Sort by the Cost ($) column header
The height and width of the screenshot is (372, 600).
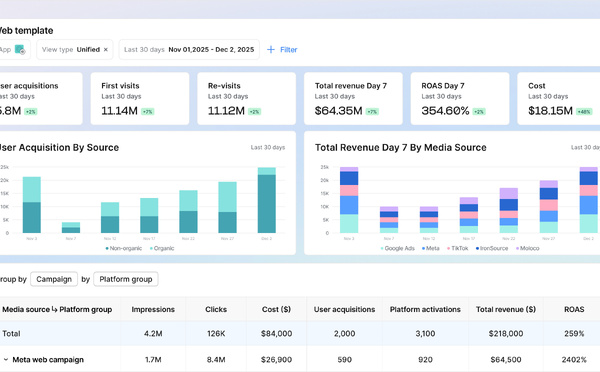click(x=276, y=309)
